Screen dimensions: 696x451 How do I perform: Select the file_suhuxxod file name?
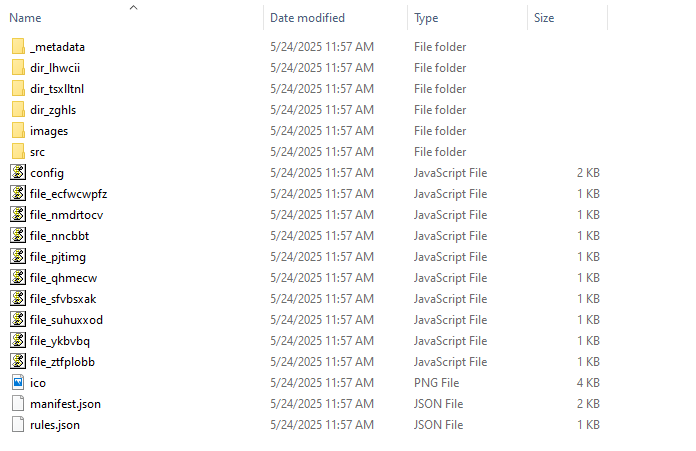click(x=67, y=320)
